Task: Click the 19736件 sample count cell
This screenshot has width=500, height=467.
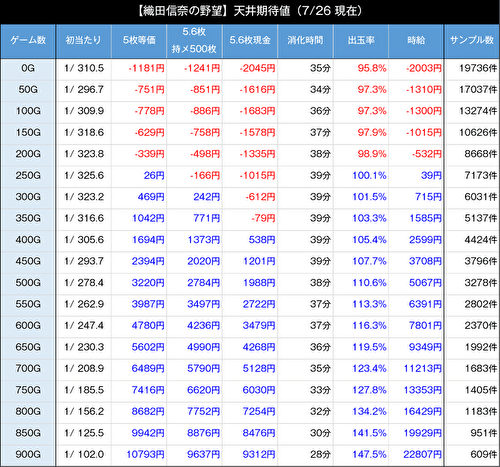Action: point(478,68)
